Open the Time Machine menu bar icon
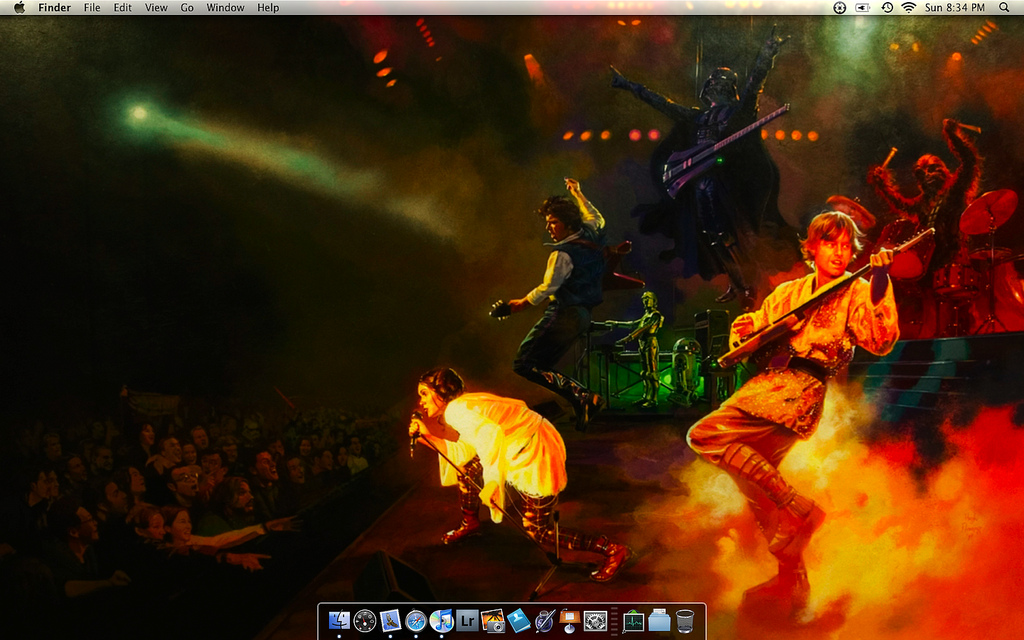Image resolution: width=1024 pixels, height=640 pixels. tap(887, 8)
